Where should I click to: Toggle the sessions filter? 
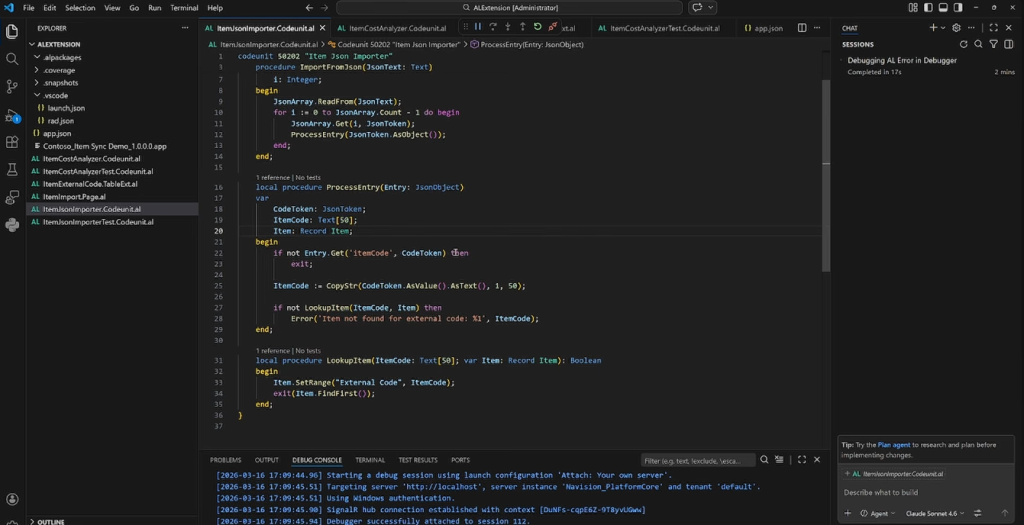coord(993,44)
